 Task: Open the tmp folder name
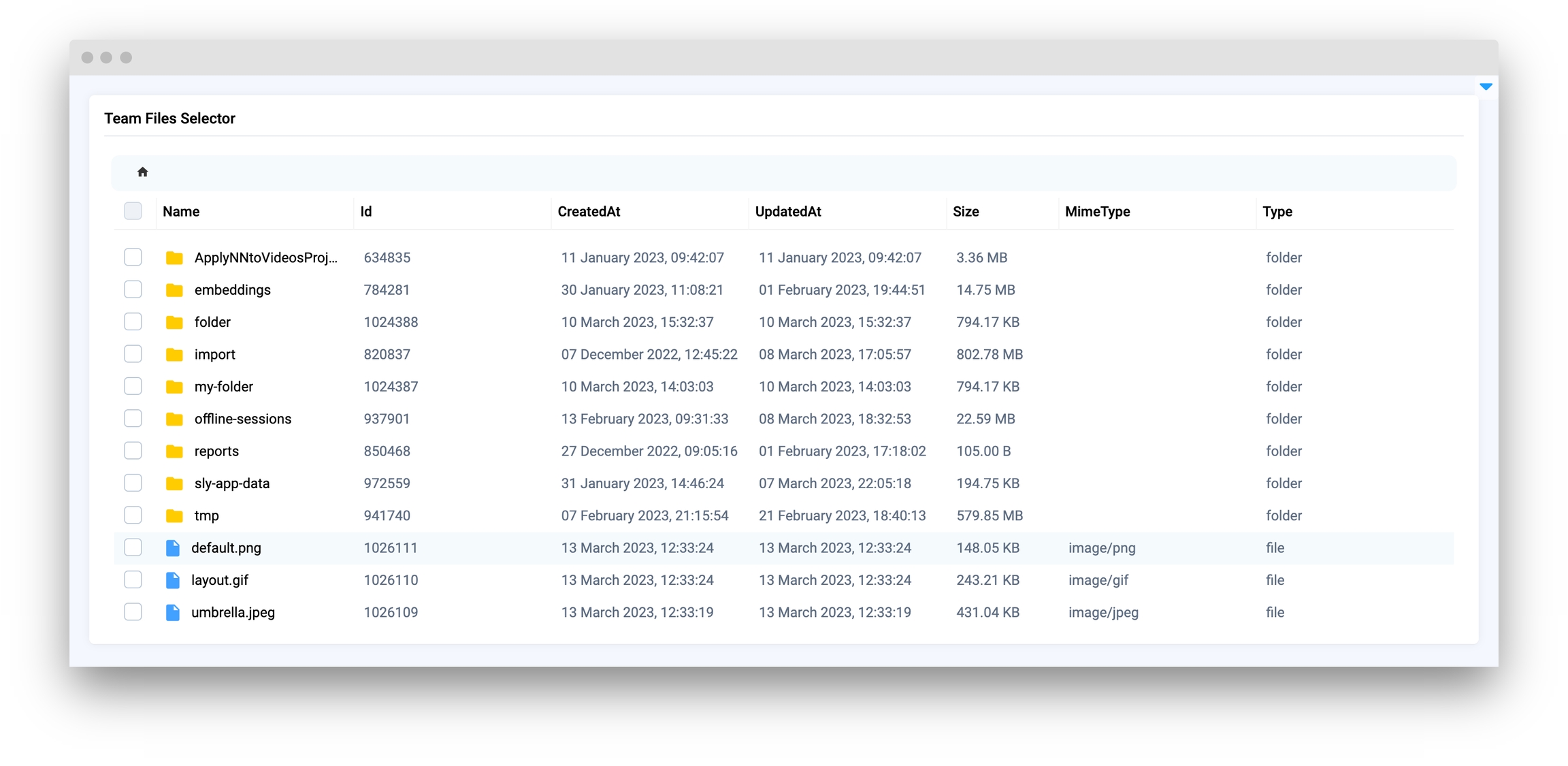point(206,516)
